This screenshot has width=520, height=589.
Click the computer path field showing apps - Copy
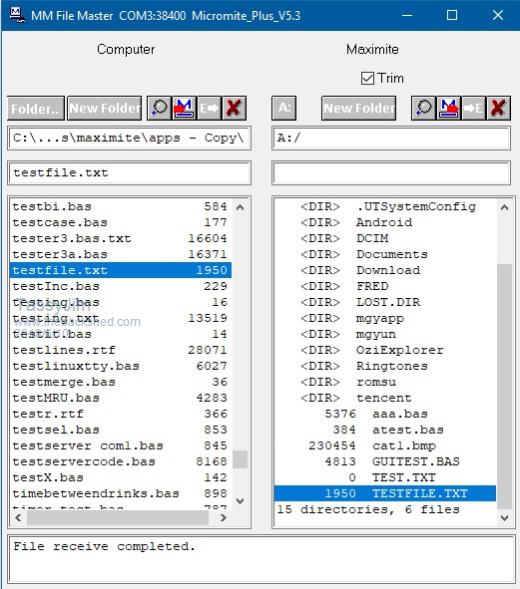click(x=129, y=138)
